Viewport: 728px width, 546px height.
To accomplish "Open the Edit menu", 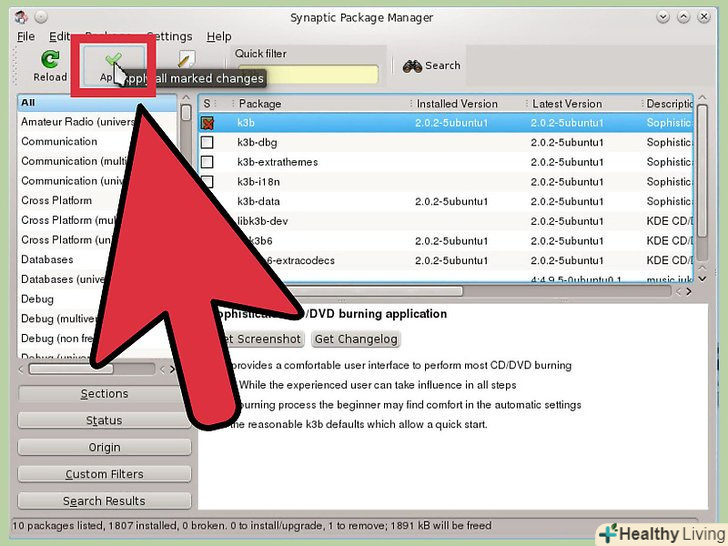I will click(59, 36).
